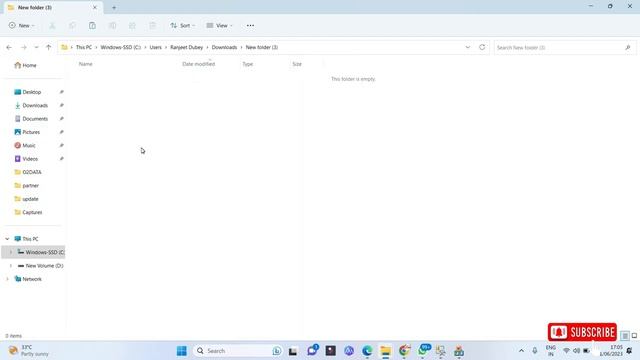Go up one folder level
640x360 pixels.
pyautogui.click(x=48, y=47)
